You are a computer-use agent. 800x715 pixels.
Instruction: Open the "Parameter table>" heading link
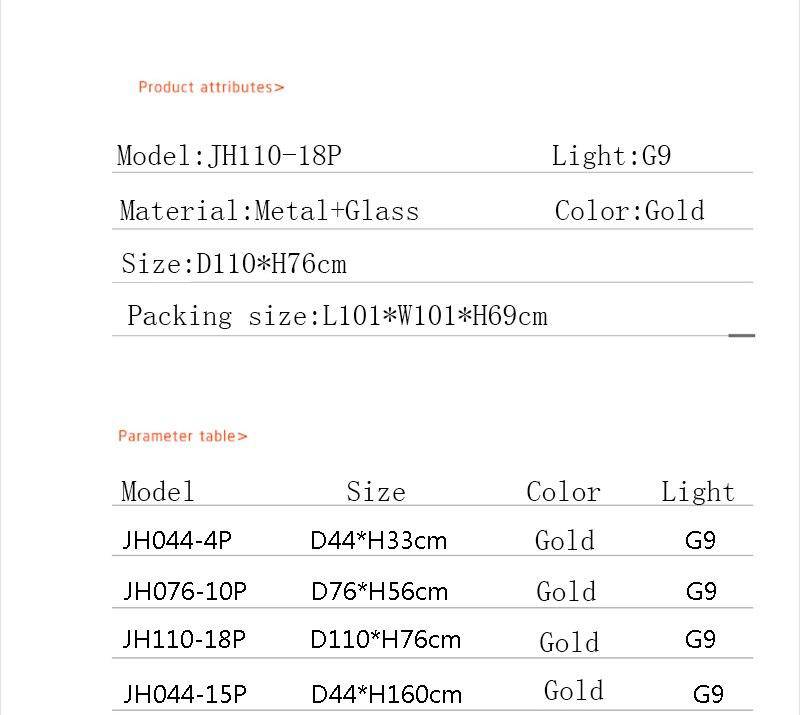(x=182, y=436)
